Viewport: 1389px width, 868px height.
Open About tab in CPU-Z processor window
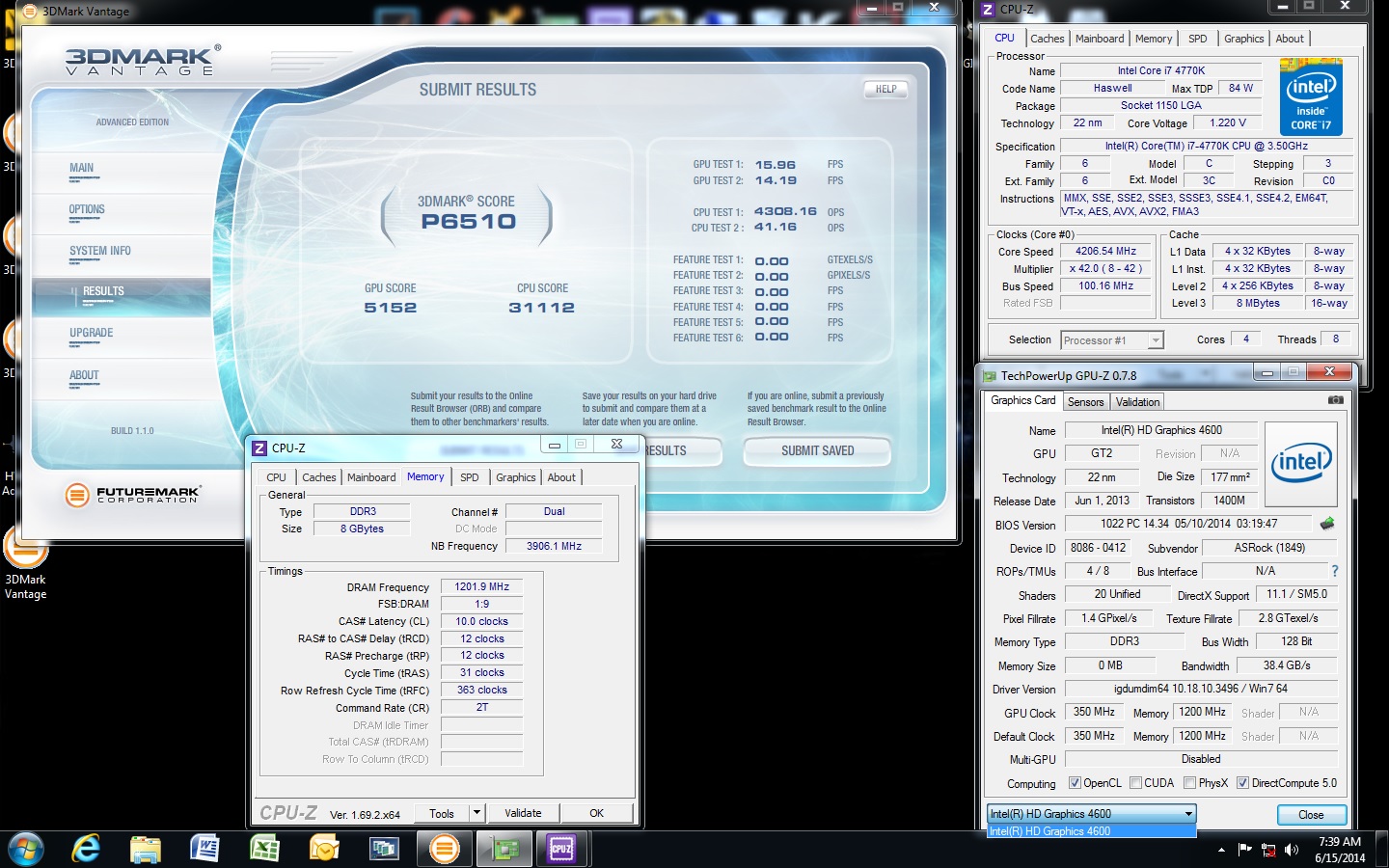pos(1290,39)
